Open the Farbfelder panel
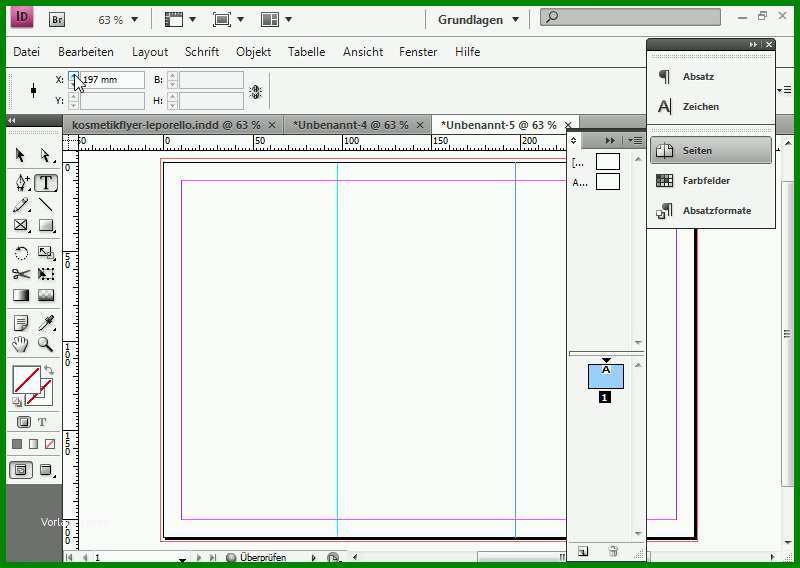The width and height of the screenshot is (800, 568). point(711,180)
